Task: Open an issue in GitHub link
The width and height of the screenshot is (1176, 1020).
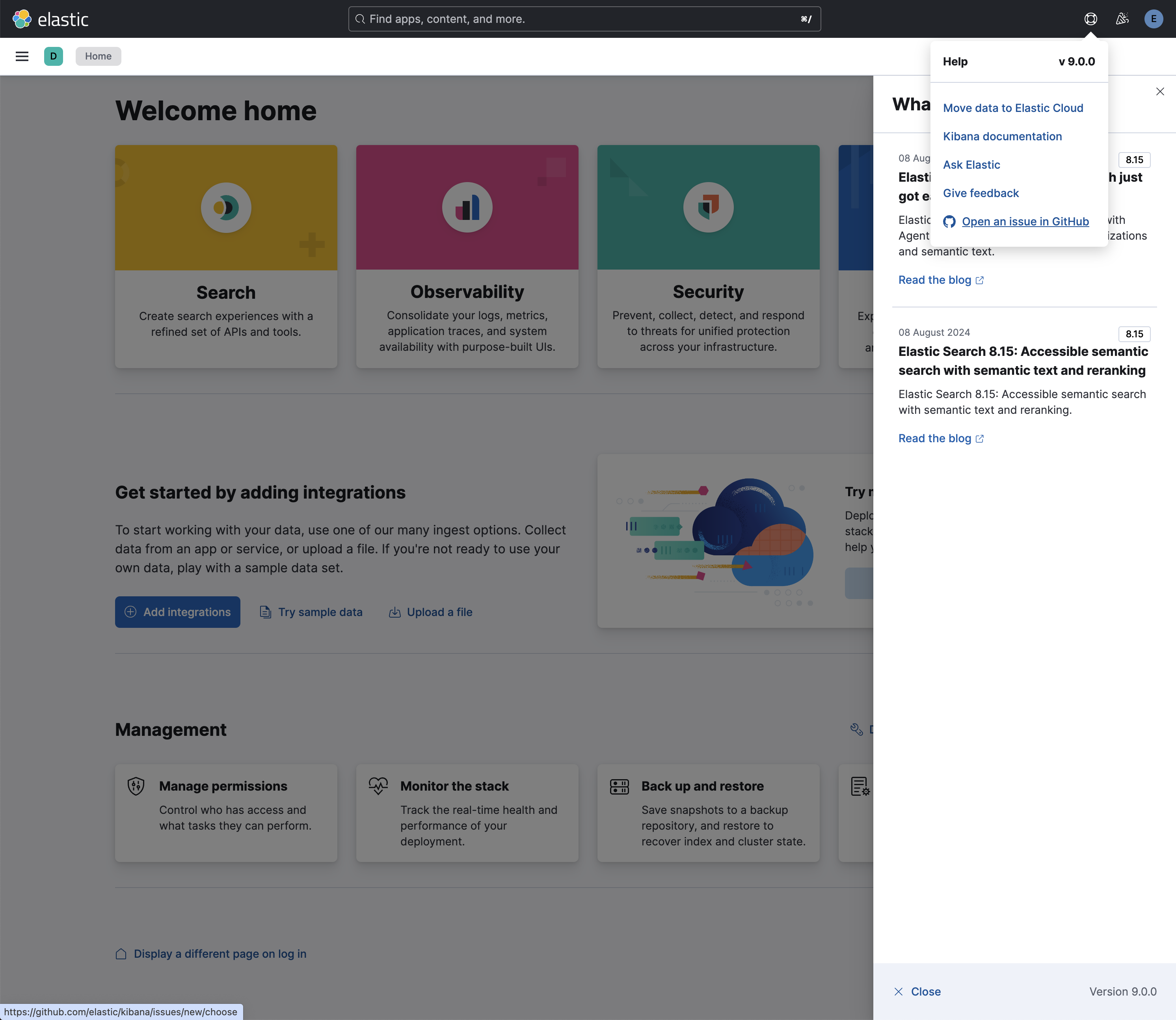Action: pyautogui.click(x=1025, y=222)
